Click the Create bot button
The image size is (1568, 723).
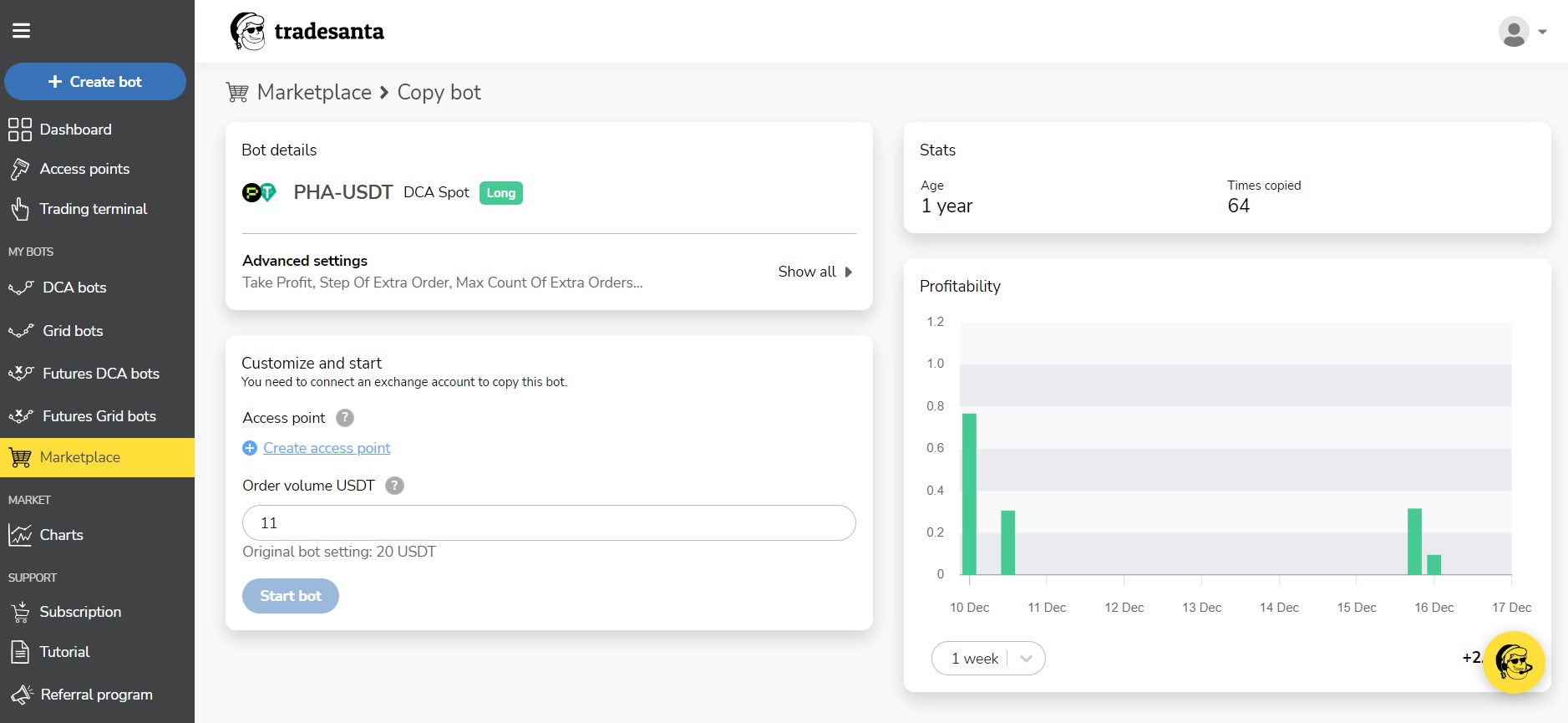[x=95, y=82]
